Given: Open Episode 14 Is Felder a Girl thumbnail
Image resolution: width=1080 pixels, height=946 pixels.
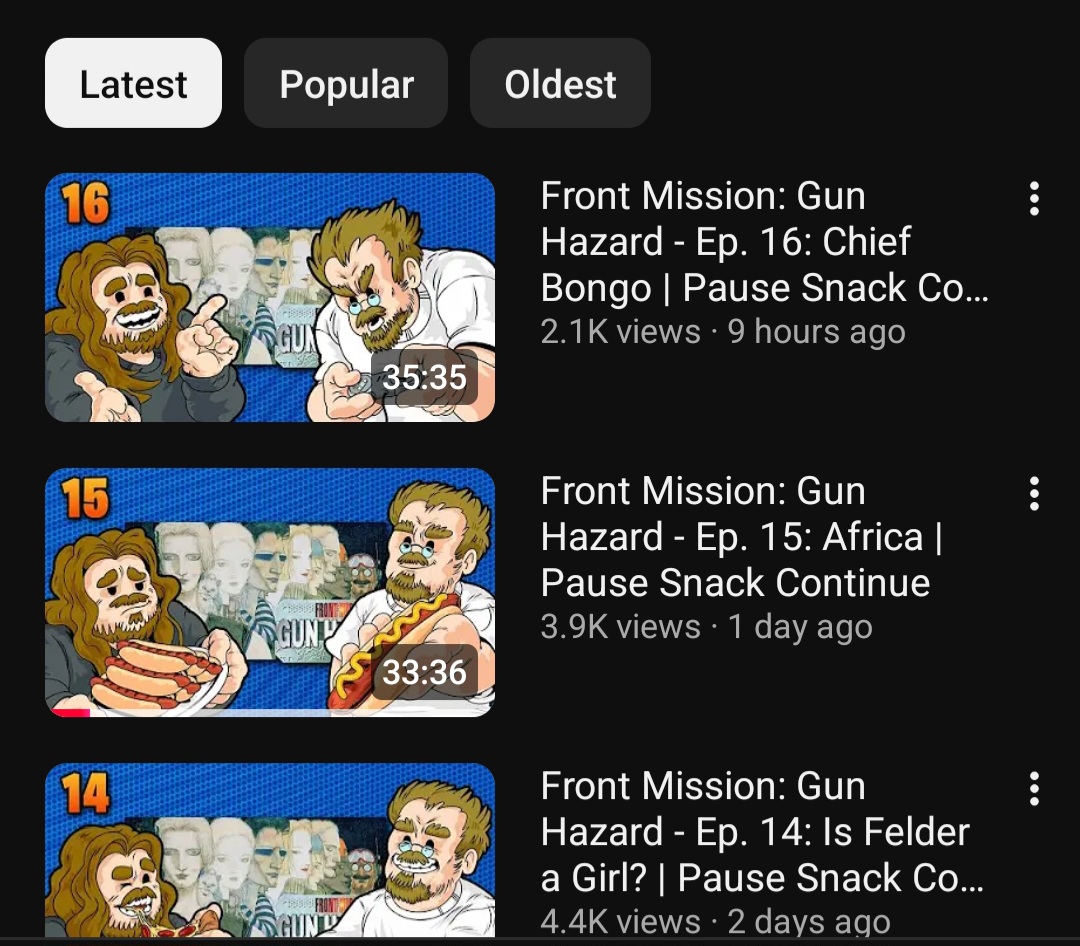Looking at the screenshot, I should pyautogui.click(x=269, y=850).
